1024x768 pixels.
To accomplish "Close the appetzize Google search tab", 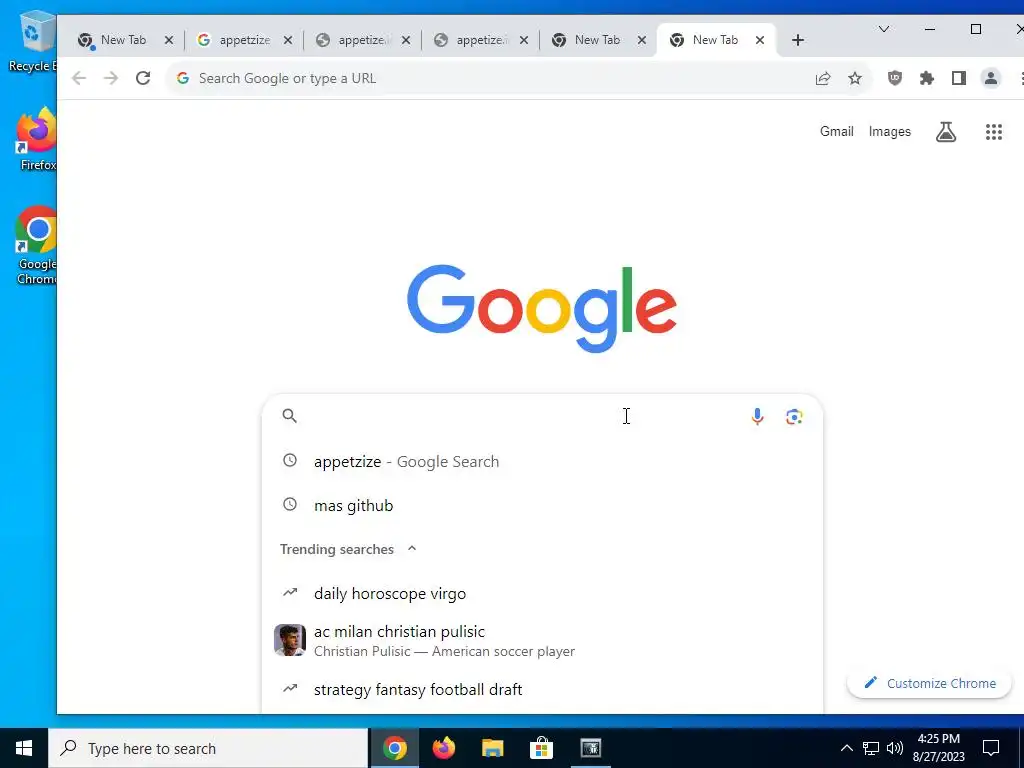I will 287,40.
